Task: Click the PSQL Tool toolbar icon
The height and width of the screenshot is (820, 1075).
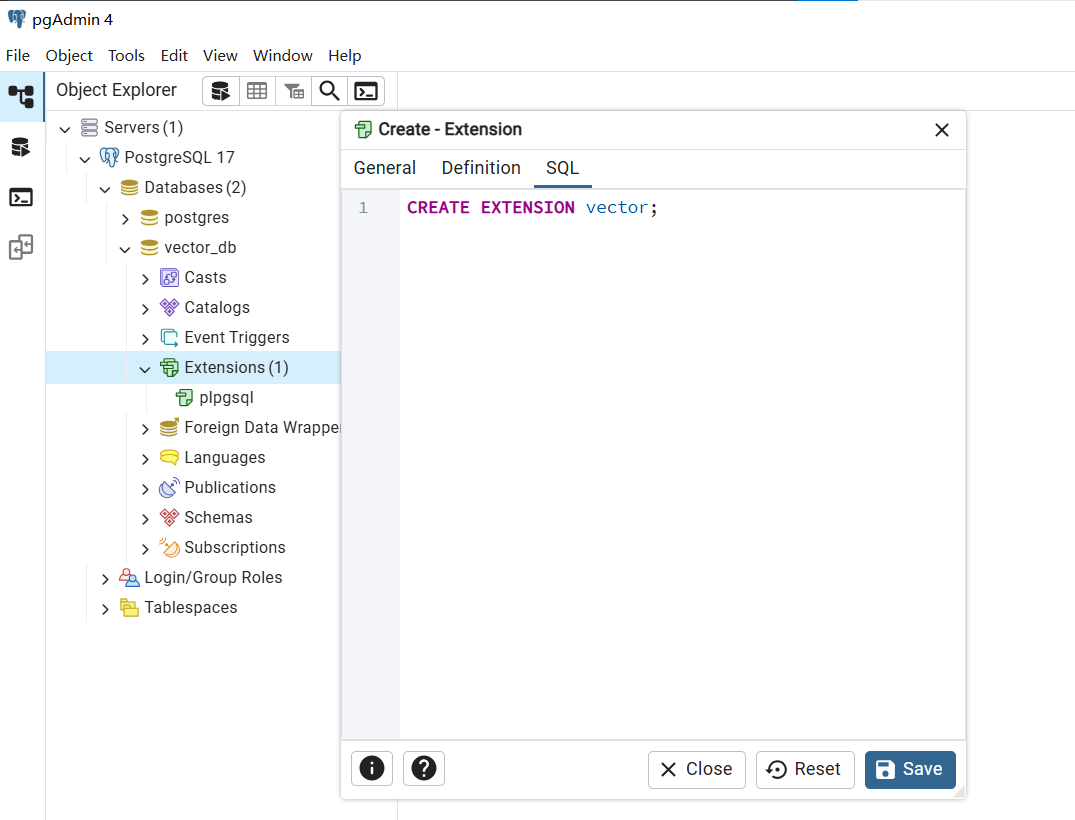Action: [366, 91]
